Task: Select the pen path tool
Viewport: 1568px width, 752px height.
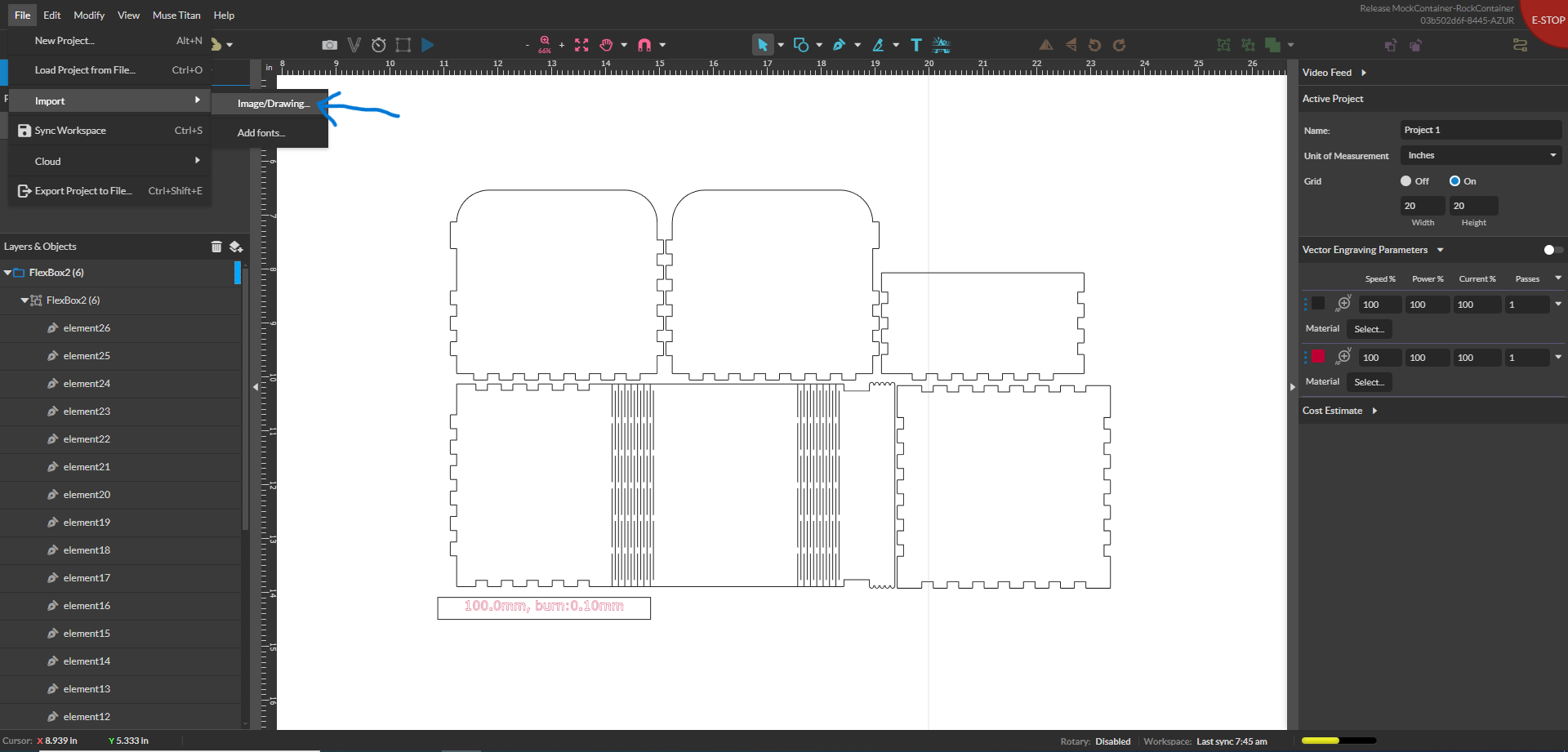Action: click(x=840, y=45)
